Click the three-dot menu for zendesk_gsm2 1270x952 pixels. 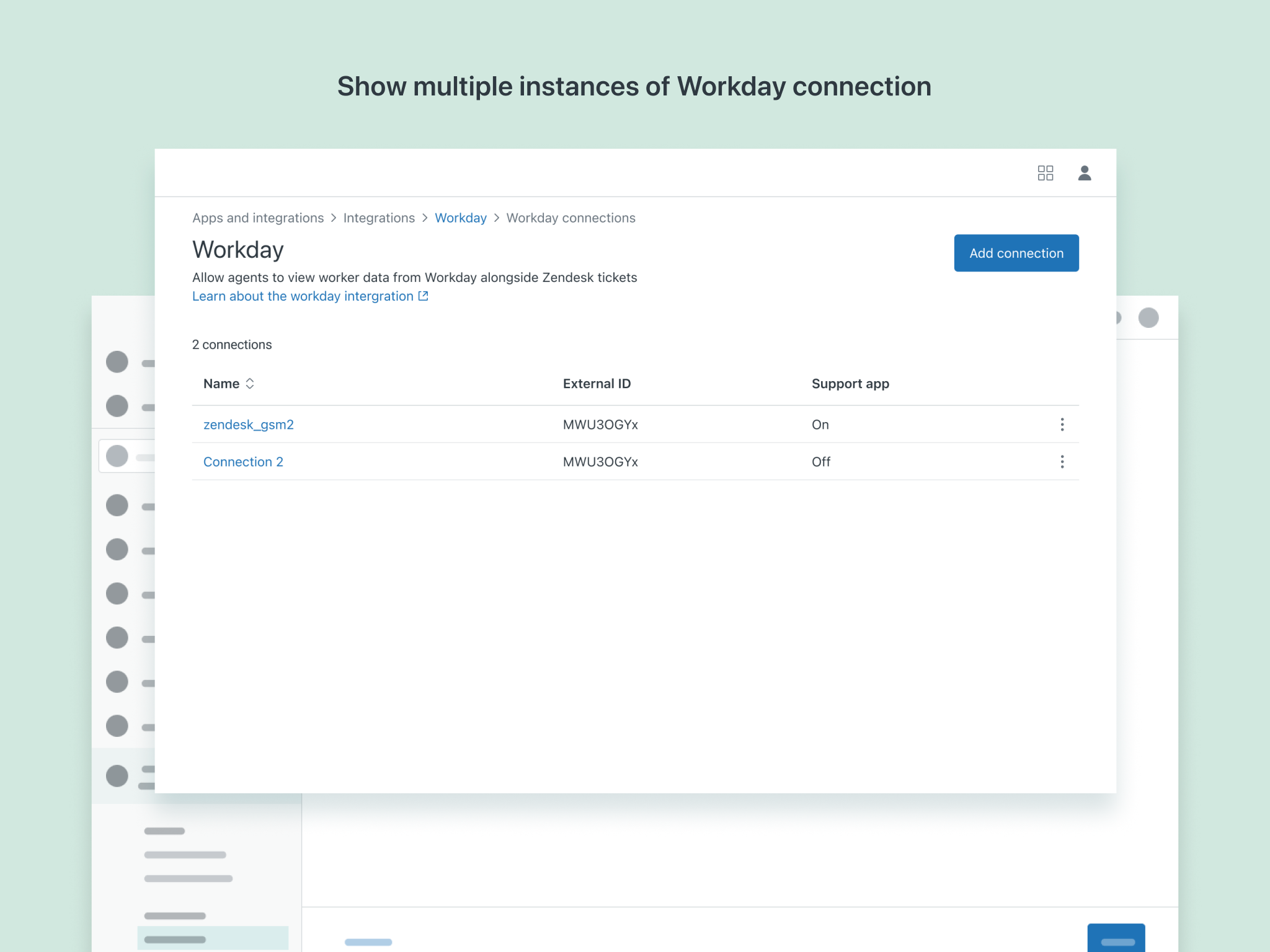[1063, 424]
